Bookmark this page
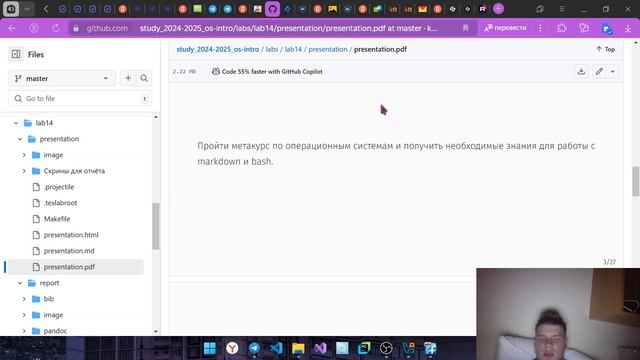Viewport: 640px width, 360px height. pyautogui.click(x=466, y=28)
